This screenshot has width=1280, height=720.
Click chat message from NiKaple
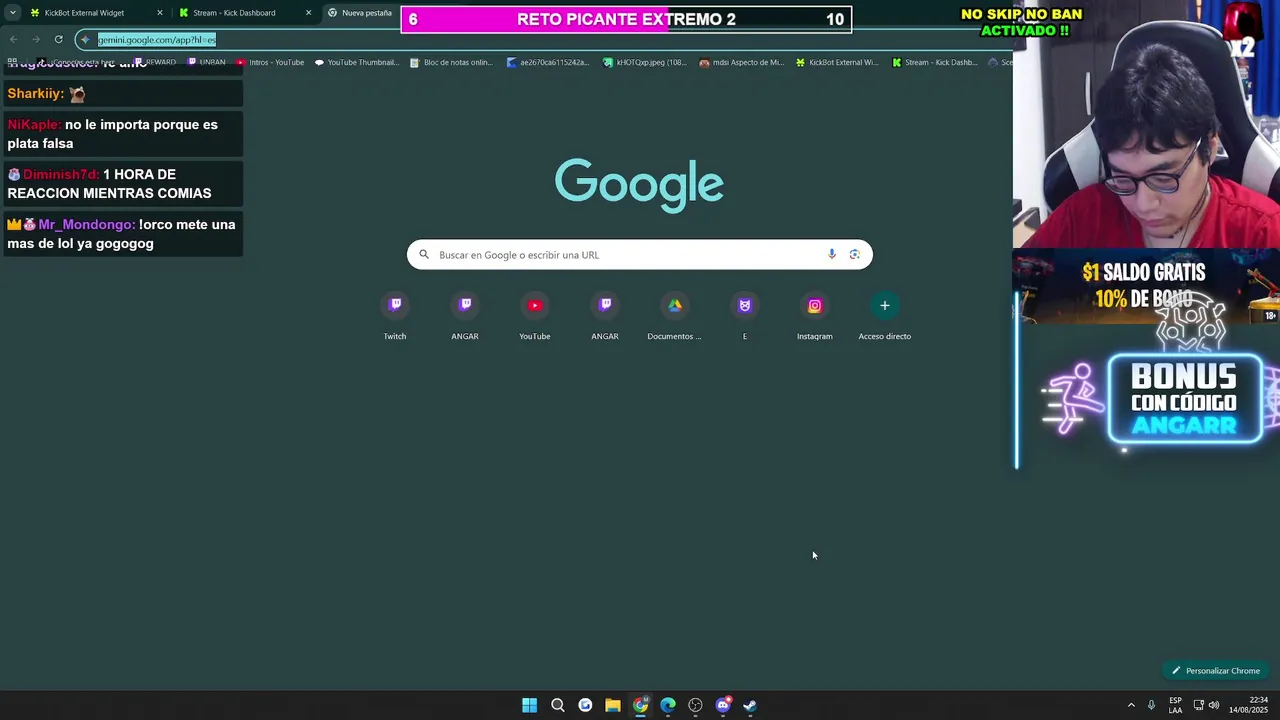pos(122,134)
